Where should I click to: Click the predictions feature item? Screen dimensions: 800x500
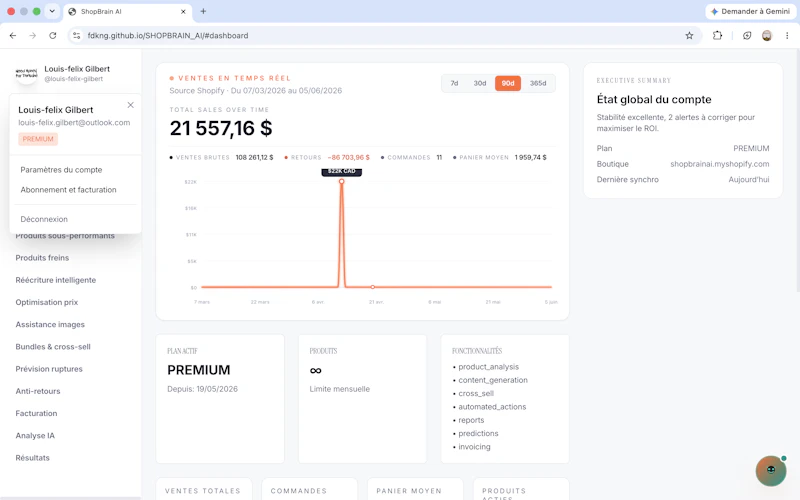(478, 433)
